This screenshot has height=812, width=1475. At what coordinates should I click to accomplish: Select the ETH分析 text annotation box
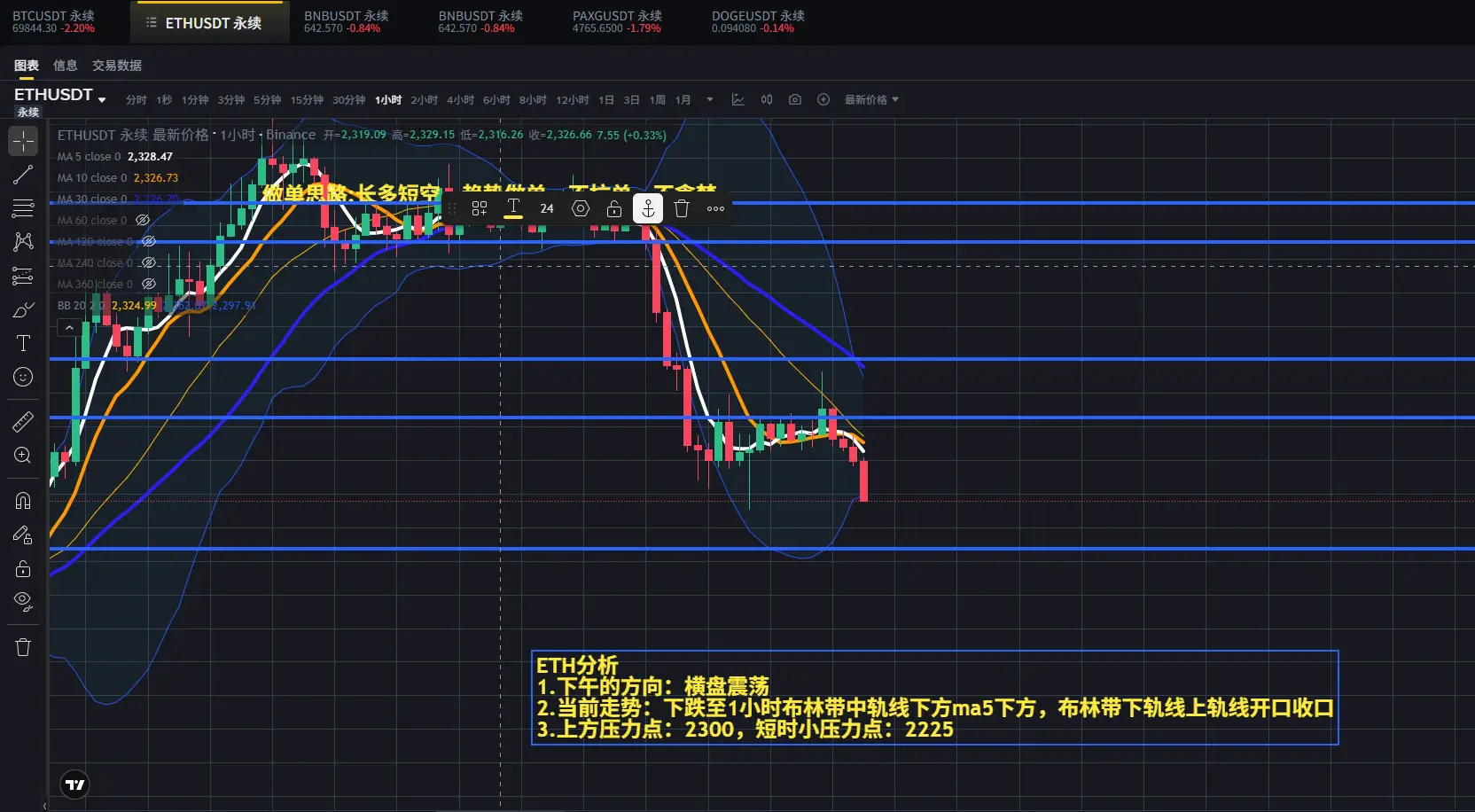coord(934,698)
